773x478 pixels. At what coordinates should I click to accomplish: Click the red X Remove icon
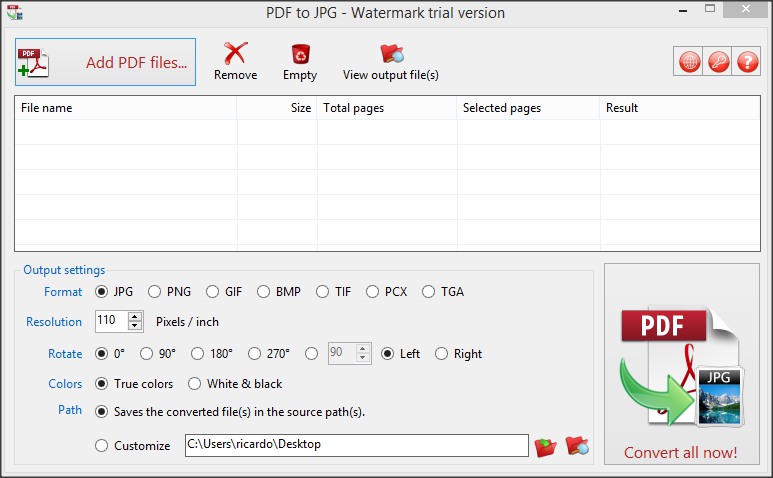pyautogui.click(x=235, y=53)
